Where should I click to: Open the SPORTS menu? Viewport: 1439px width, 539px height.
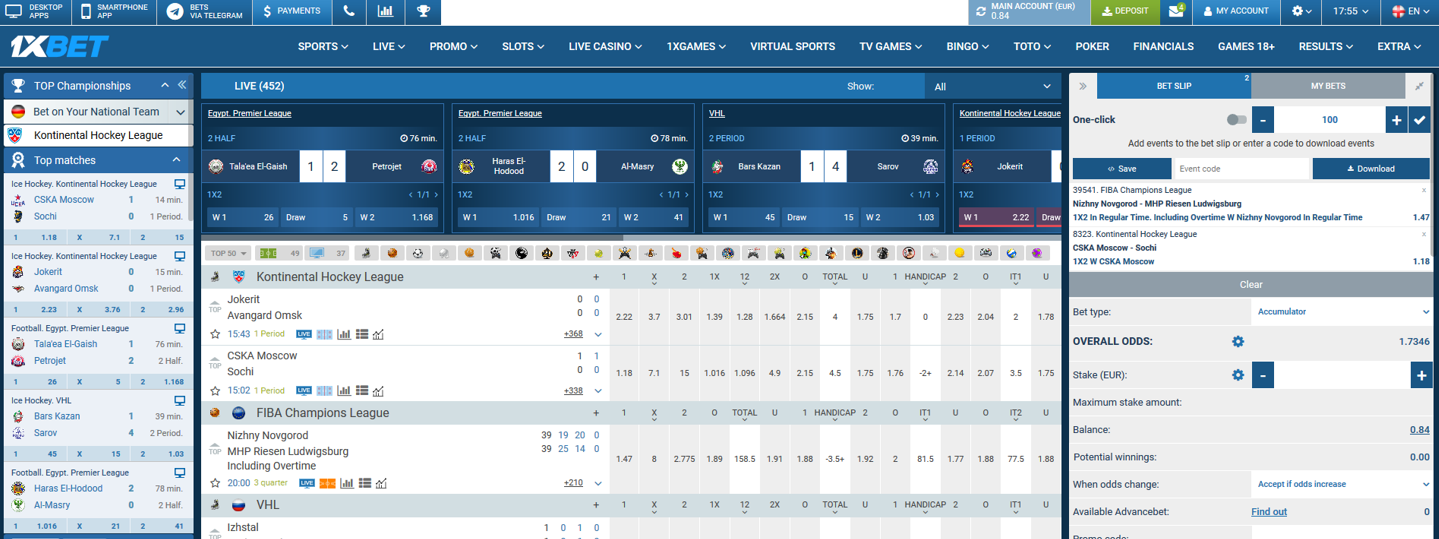point(323,46)
